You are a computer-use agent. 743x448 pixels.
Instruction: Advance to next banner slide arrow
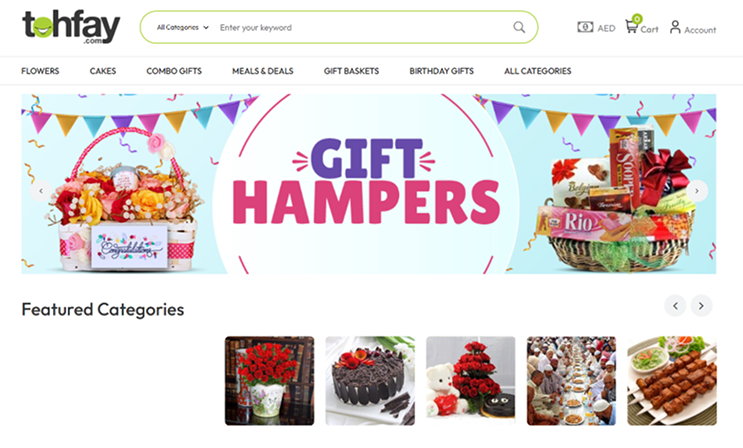[x=697, y=191]
